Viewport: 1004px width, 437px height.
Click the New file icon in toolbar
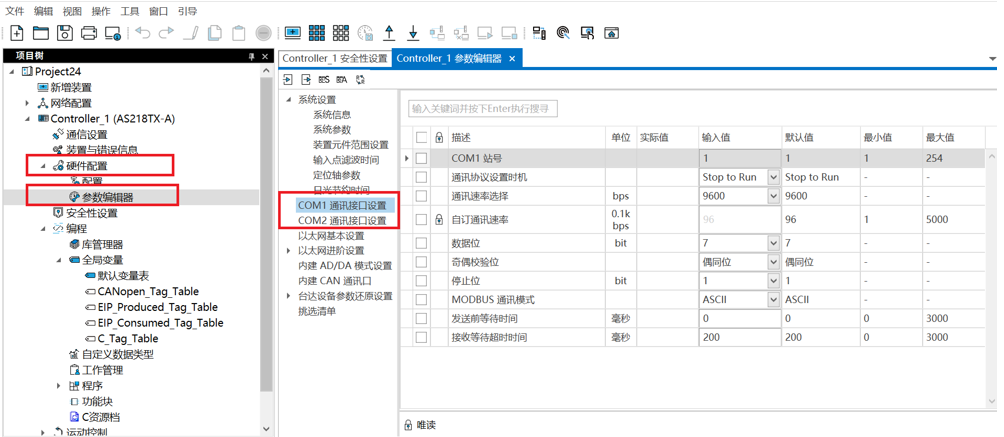17,33
